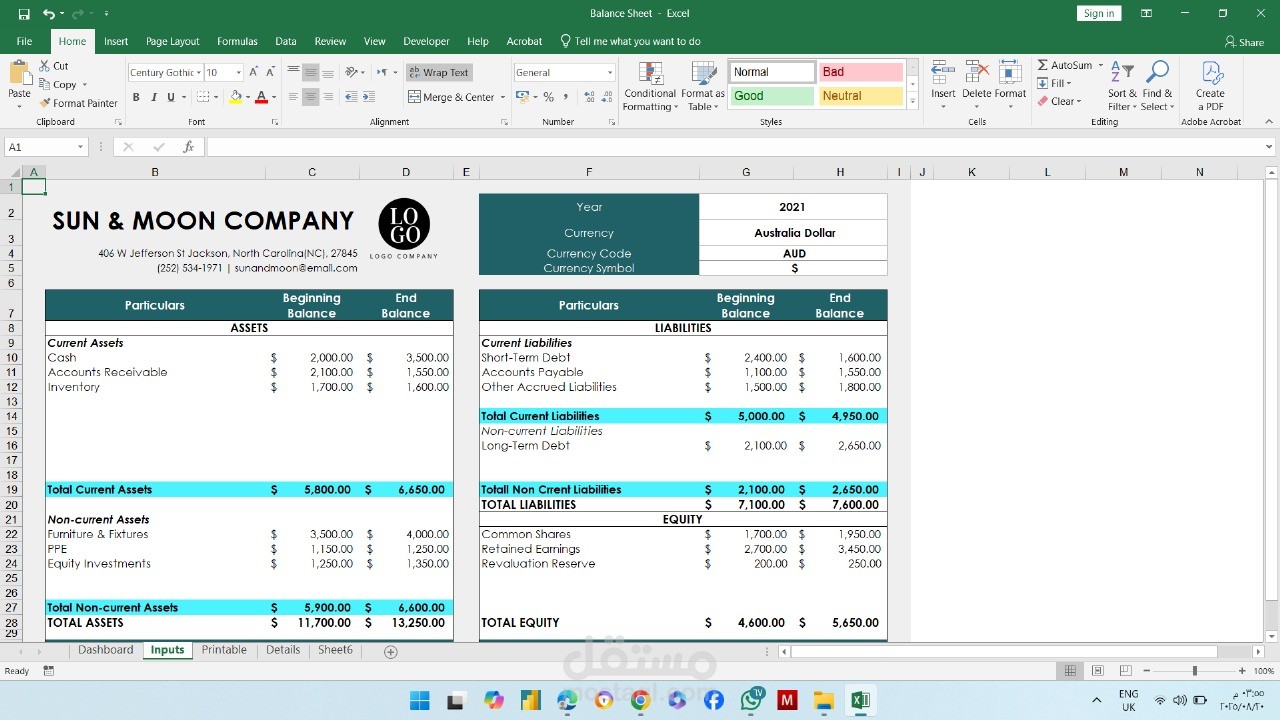Click the AutoSum sigma icon
Image resolution: width=1280 pixels, height=720 pixels.
pos(1043,65)
